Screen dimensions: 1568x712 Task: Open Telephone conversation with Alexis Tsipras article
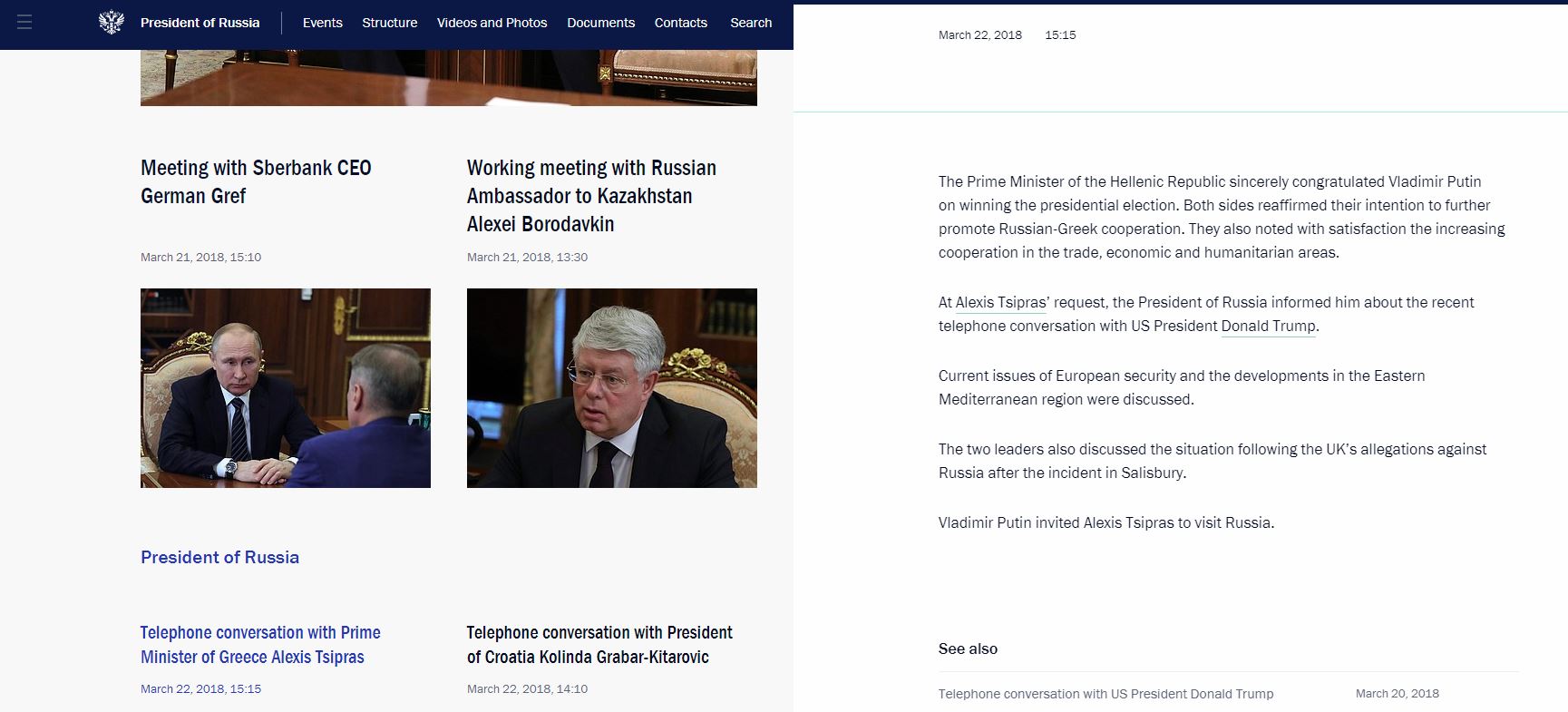(260, 644)
